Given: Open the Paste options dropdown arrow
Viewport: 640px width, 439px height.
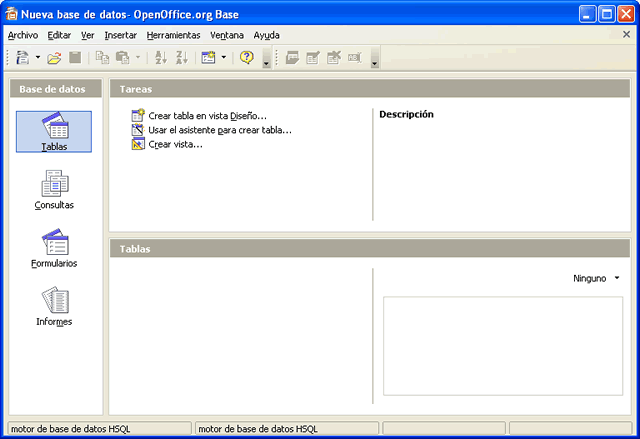Looking at the screenshot, I should coord(138,57).
